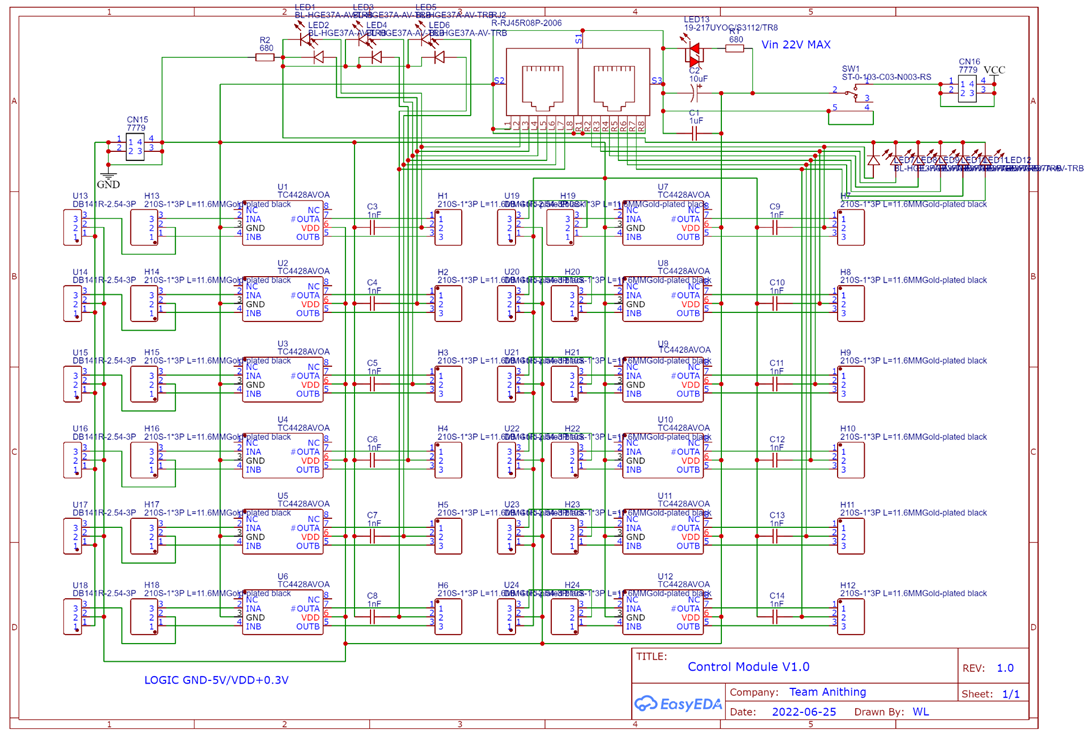Viewport: 1090px width, 733px height.
Task: Click the Vin 22V MAX annotation
Action: (x=795, y=45)
